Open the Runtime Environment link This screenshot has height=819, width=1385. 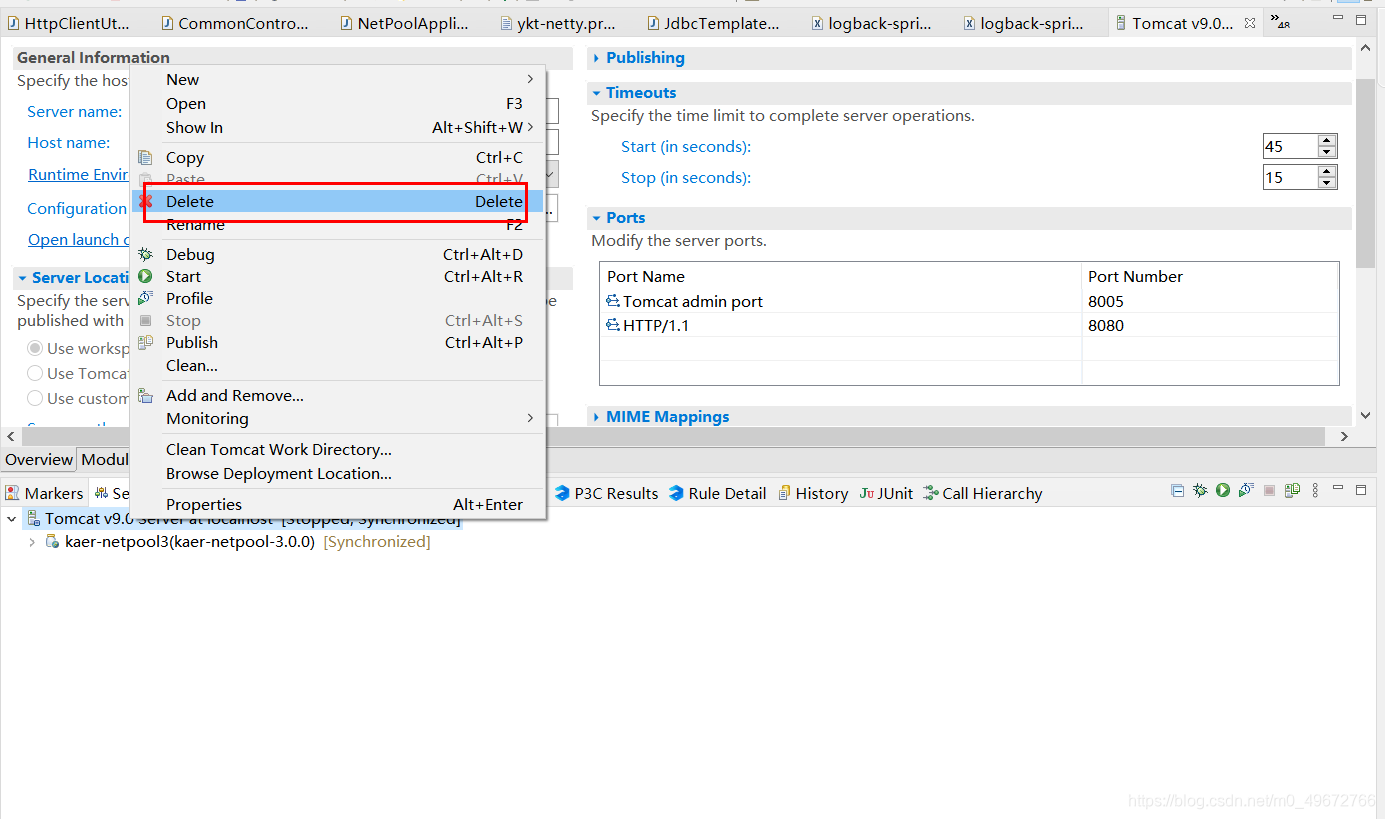click(x=78, y=173)
